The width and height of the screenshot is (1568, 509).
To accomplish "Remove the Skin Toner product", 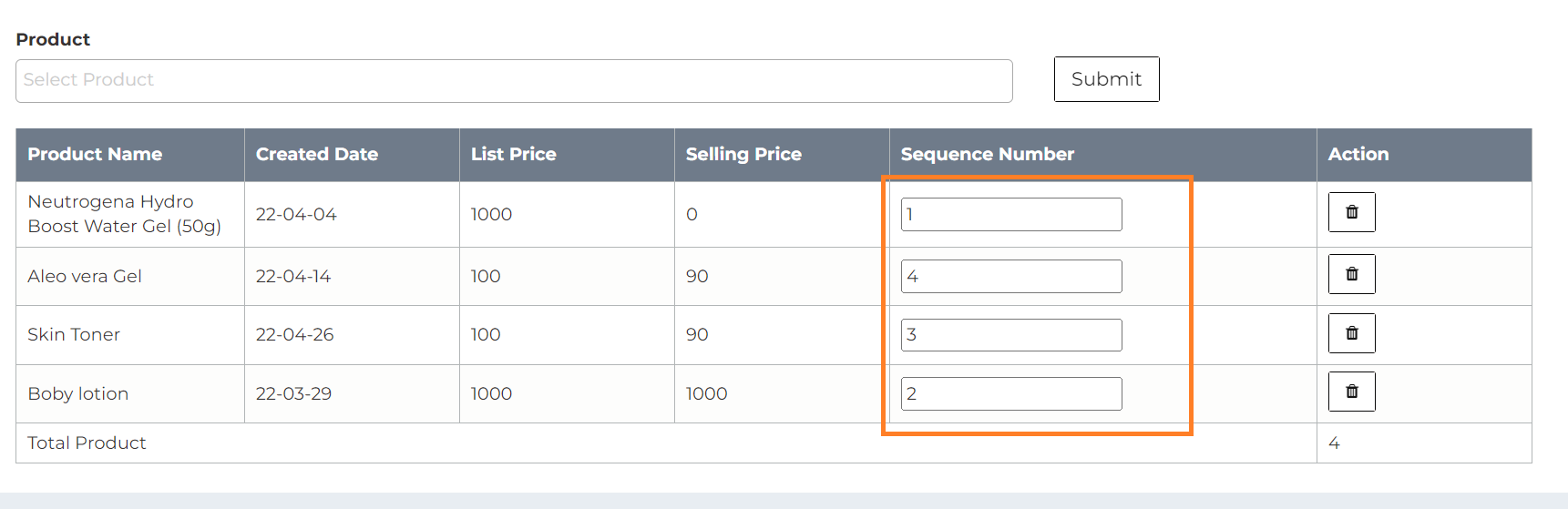I will coord(1351,333).
